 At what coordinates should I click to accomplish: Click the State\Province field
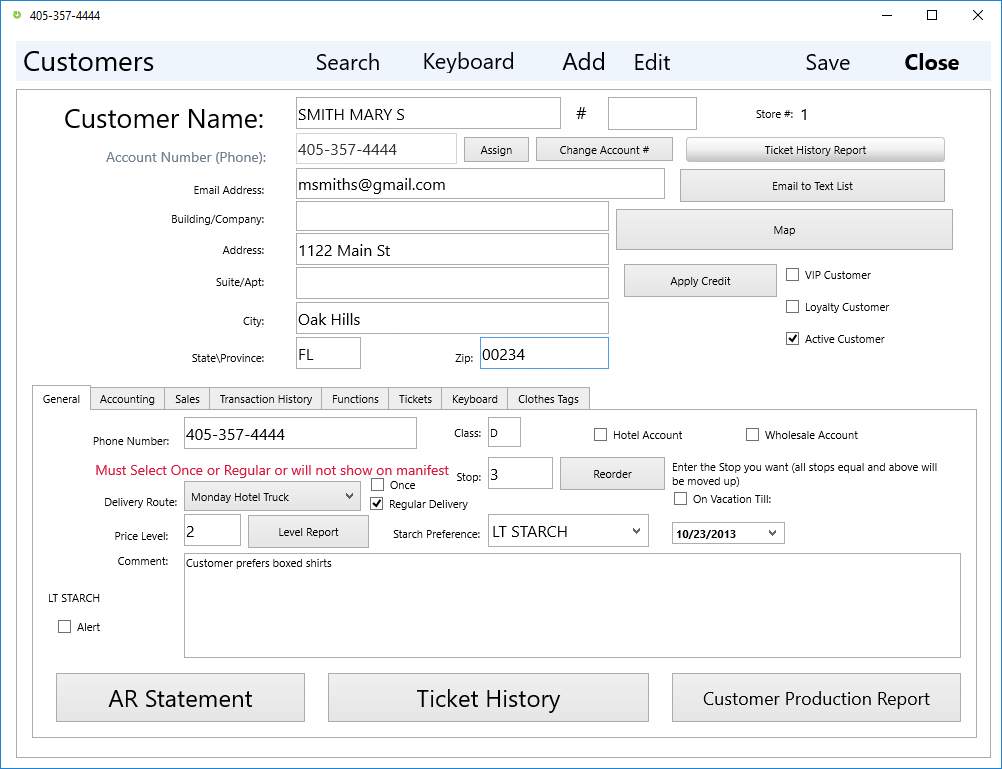pos(328,353)
